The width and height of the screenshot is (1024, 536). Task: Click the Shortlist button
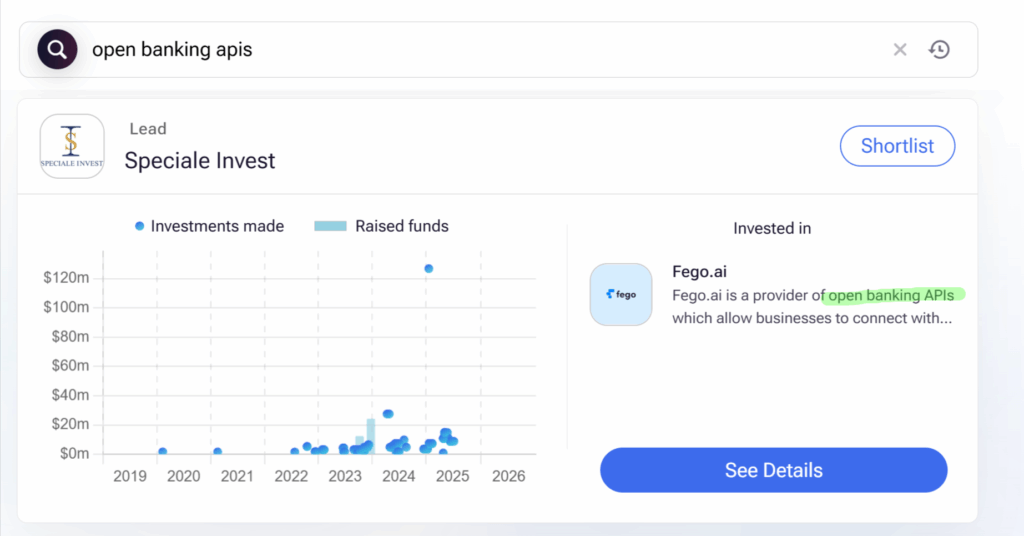tap(897, 146)
